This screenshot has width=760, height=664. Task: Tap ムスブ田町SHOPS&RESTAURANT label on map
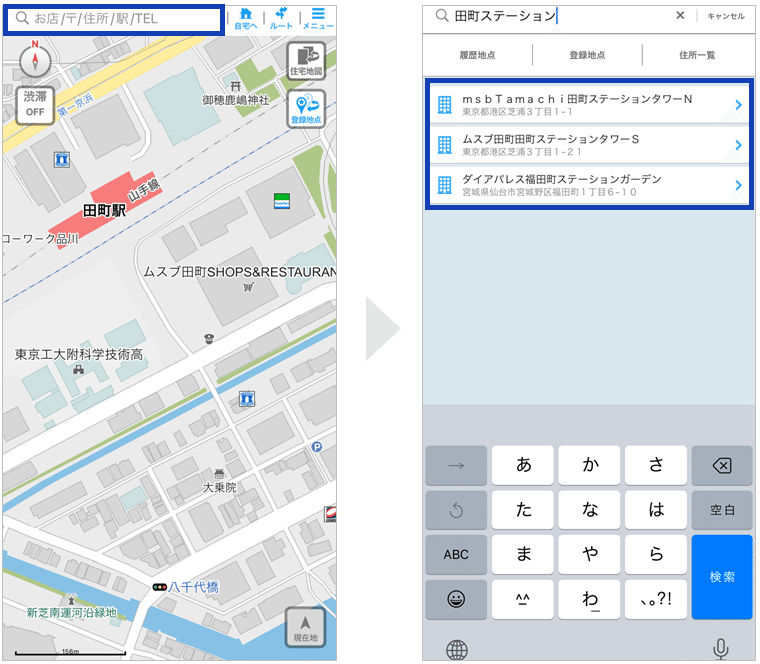pyautogui.click(x=240, y=272)
